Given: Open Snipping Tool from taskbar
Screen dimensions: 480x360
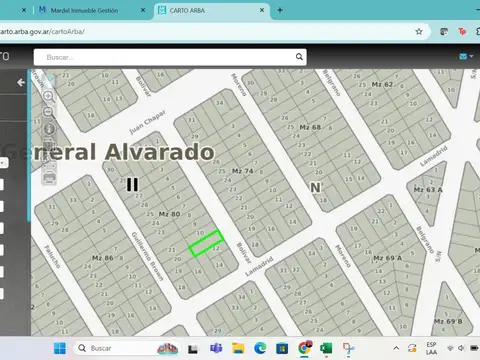Looking at the screenshot, I should point(348,349).
